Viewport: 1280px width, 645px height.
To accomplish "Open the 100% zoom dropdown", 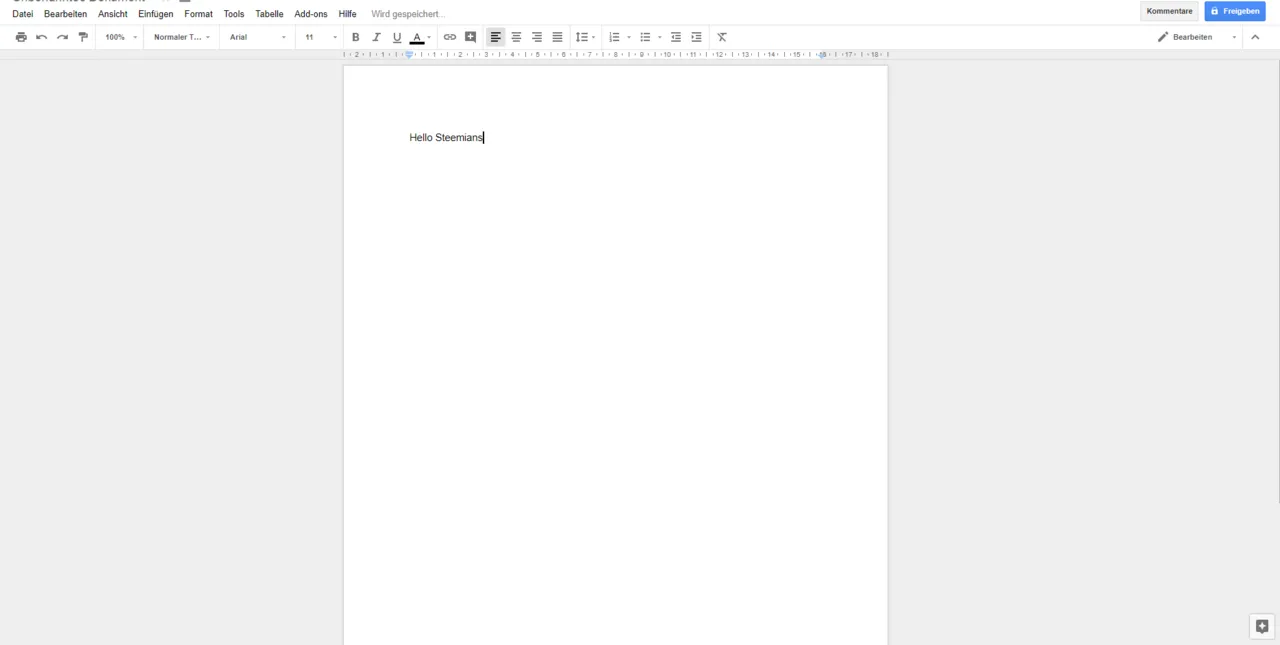I will (x=121, y=37).
